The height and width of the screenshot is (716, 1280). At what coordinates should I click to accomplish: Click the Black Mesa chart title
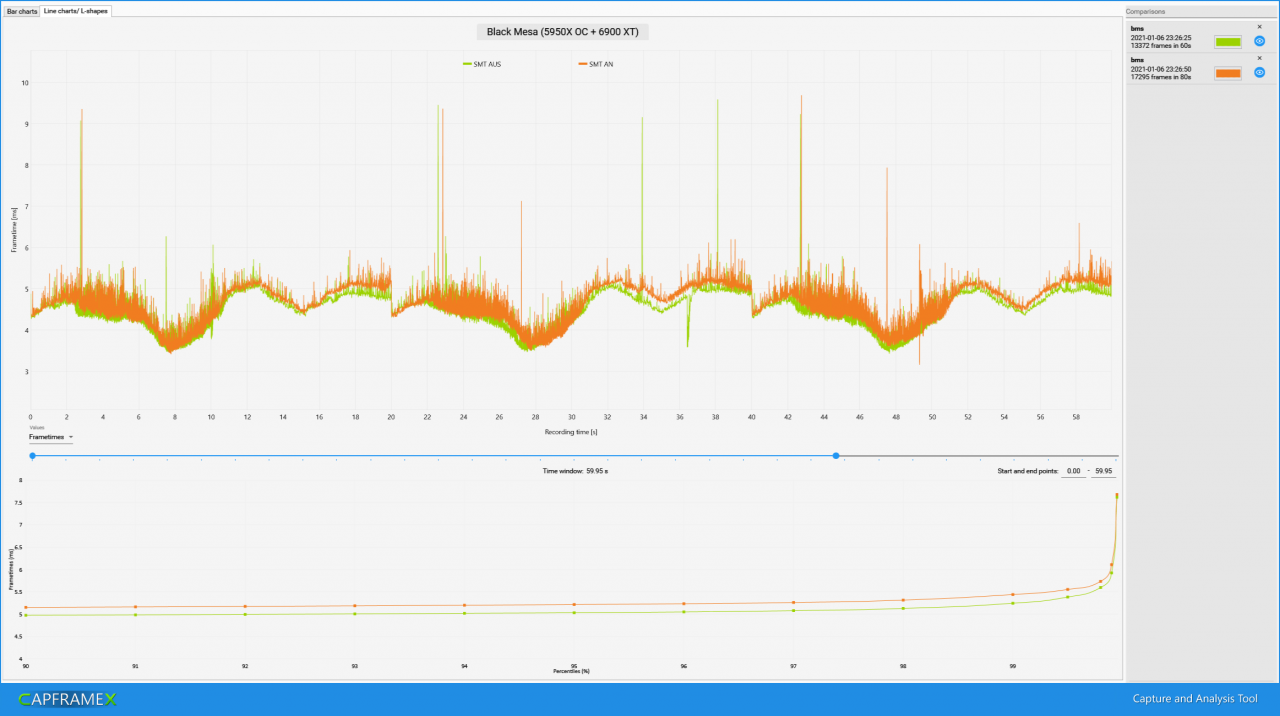pos(563,32)
